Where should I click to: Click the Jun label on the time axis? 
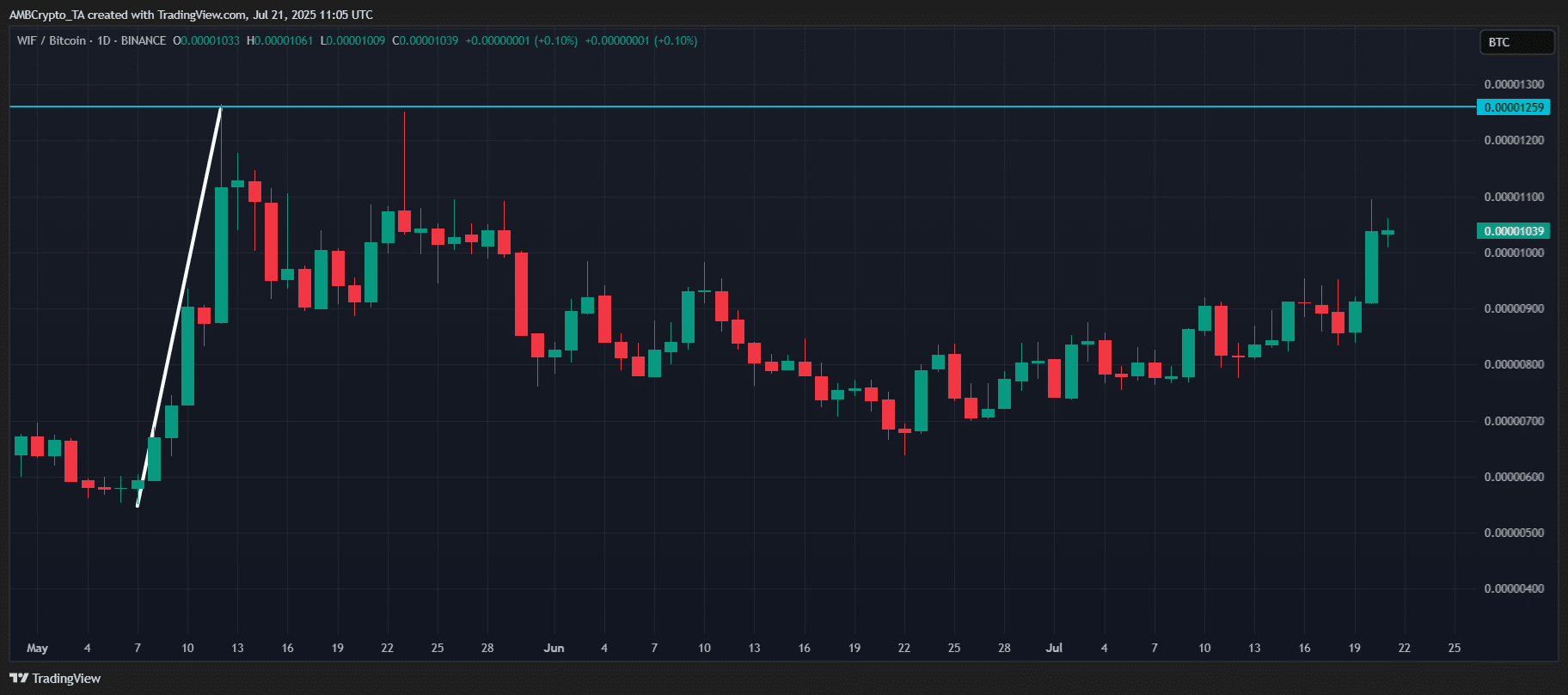tap(554, 648)
